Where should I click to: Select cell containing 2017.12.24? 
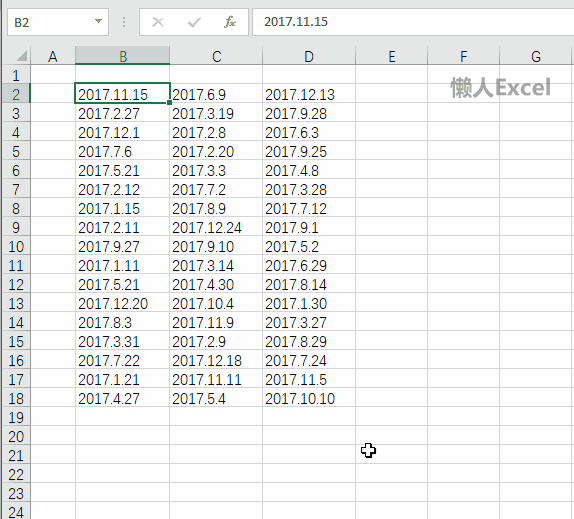coord(216,228)
